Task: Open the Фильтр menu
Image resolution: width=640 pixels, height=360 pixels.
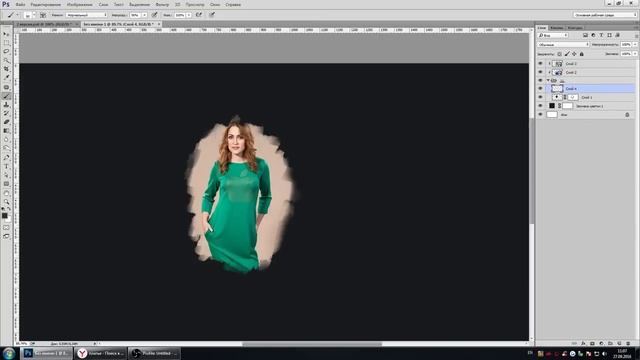Action: pos(162,4)
